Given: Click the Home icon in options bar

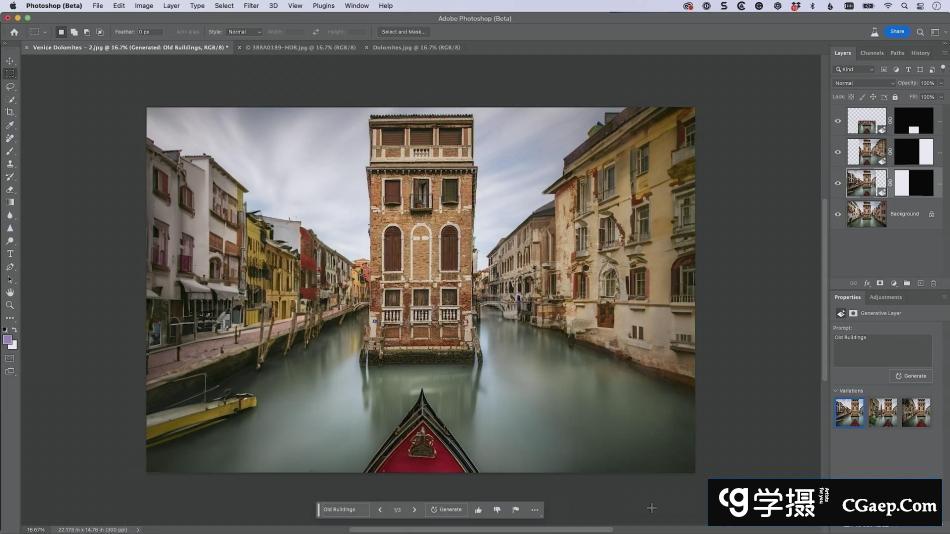Looking at the screenshot, I should [14, 32].
